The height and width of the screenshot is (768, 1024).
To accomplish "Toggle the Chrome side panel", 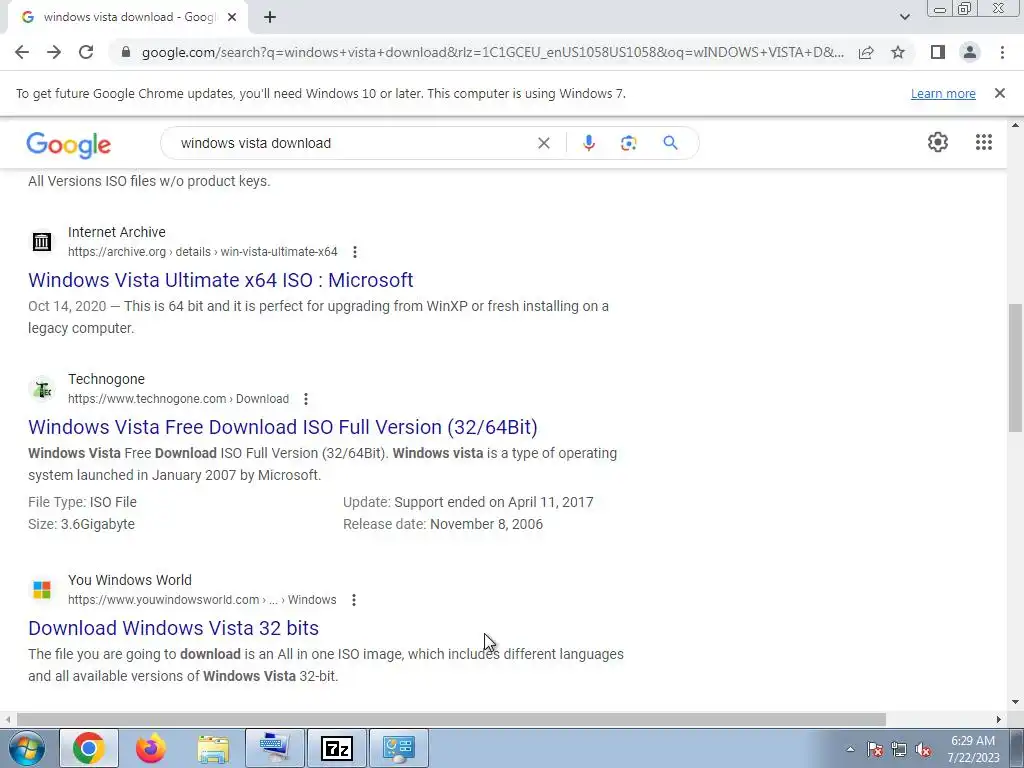I will click(938, 52).
